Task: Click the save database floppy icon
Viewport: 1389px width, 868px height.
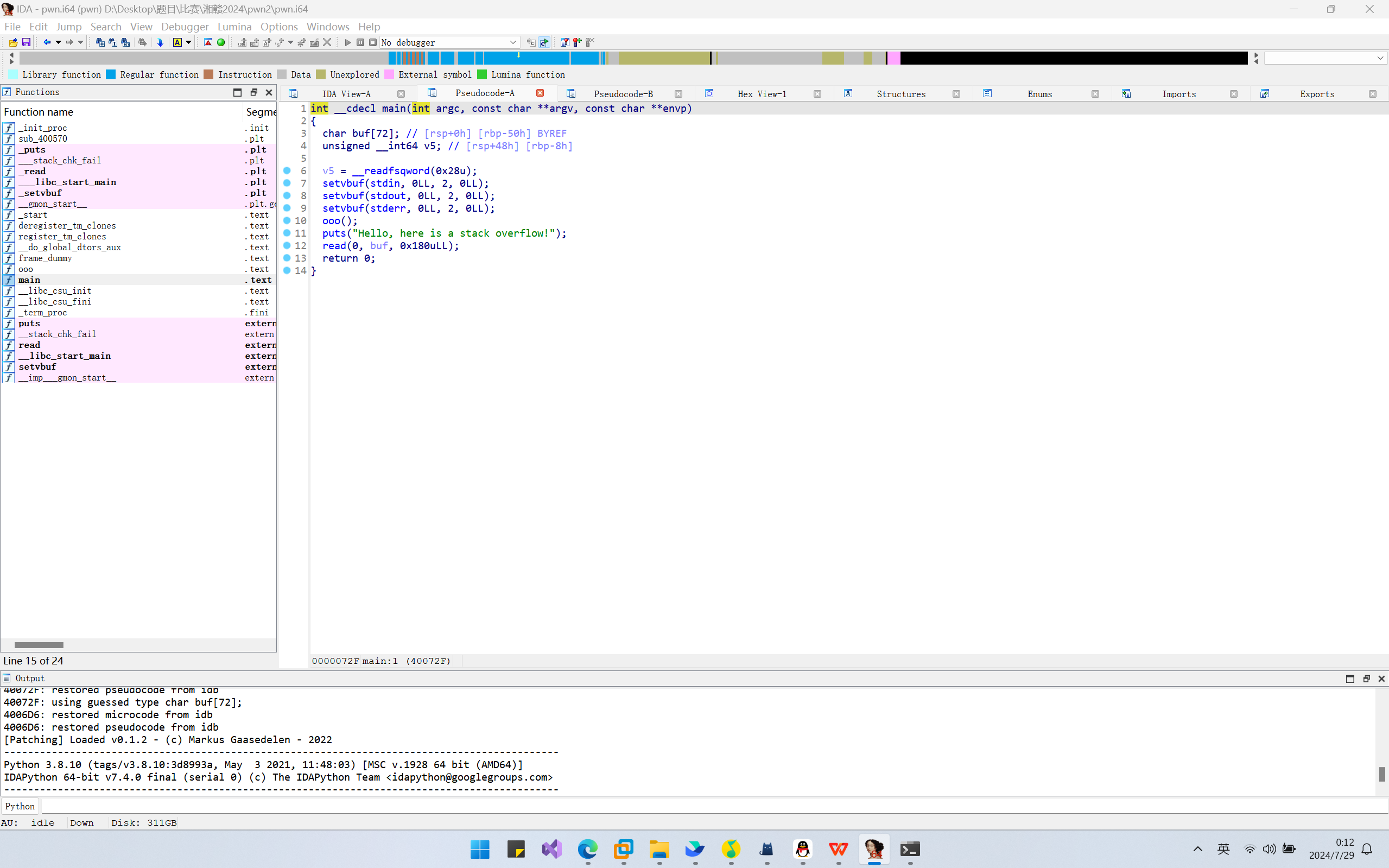Action: point(26,42)
